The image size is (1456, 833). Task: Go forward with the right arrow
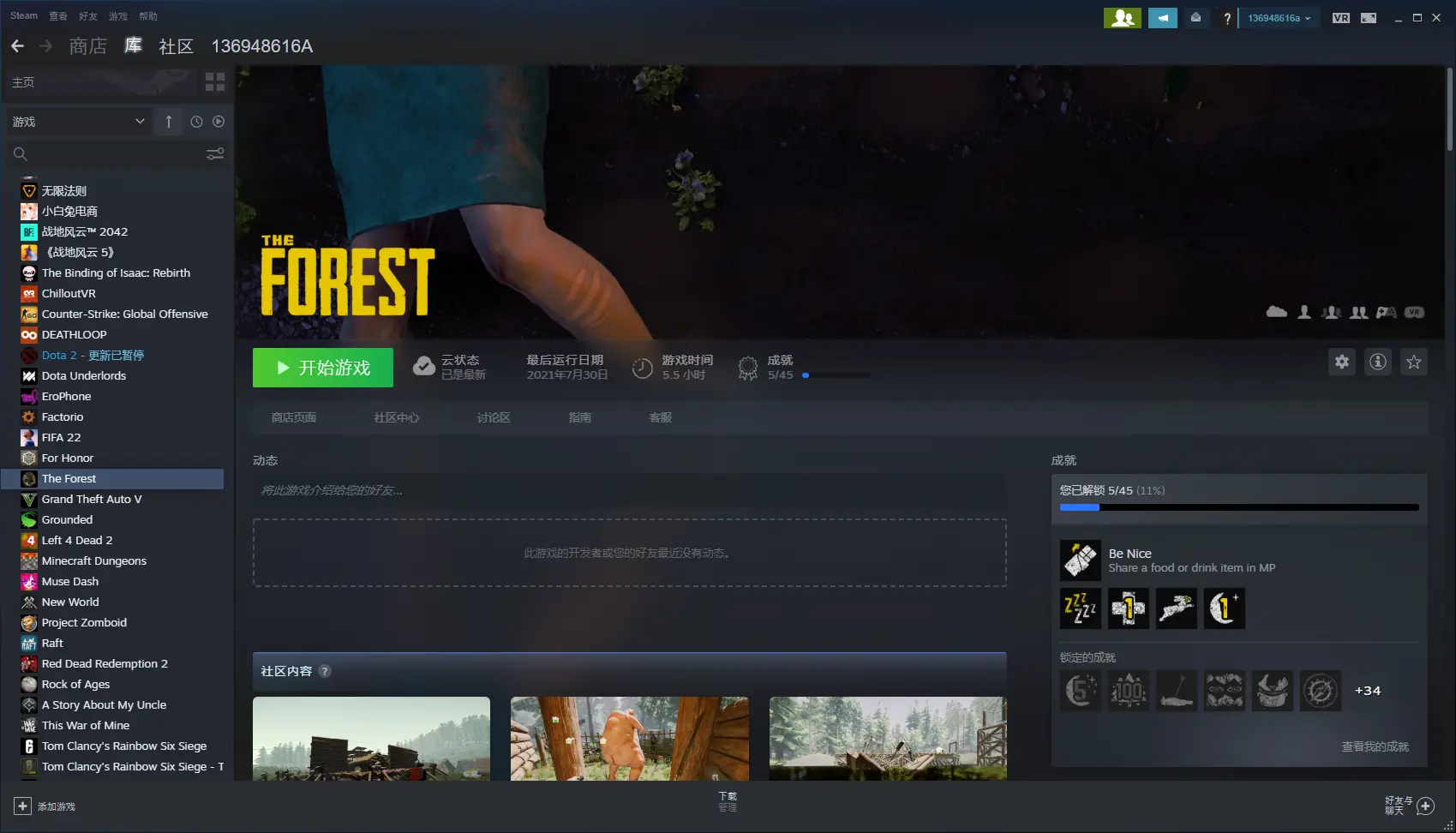point(46,46)
